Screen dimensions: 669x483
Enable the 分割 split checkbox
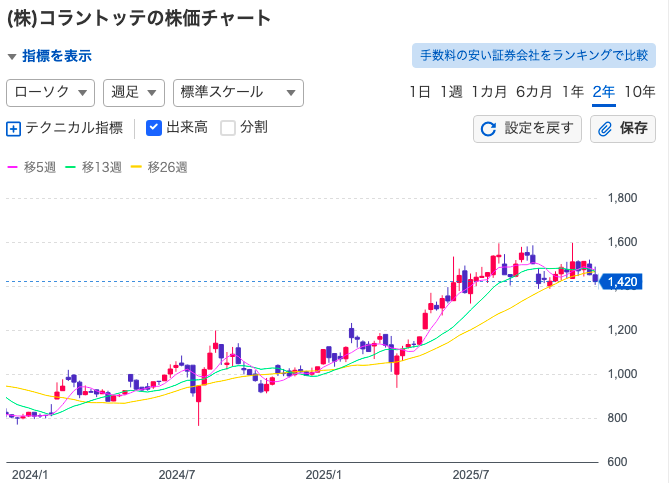click(x=228, y=128)
